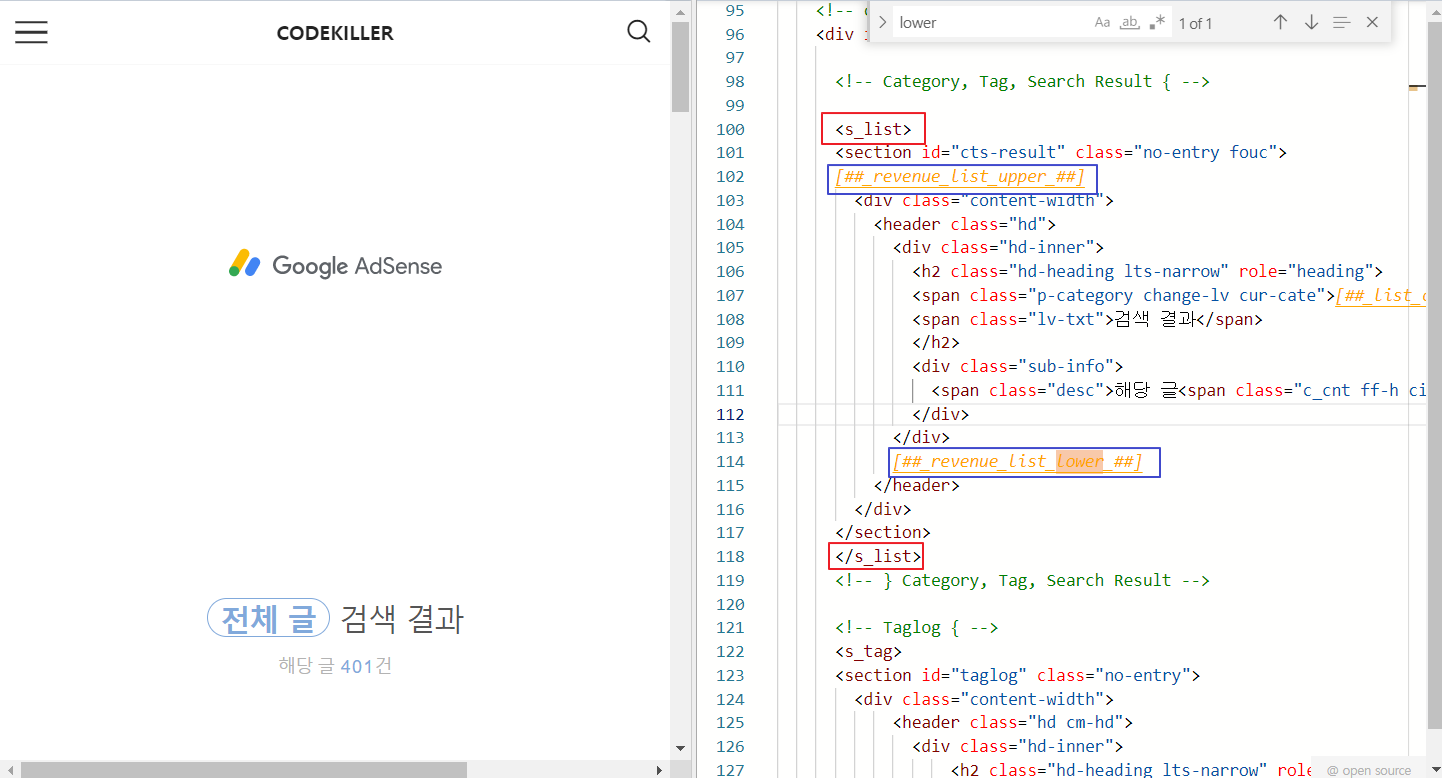
Task: Click the preview horizontal scrollbar thumb
Action: (244, 769)
